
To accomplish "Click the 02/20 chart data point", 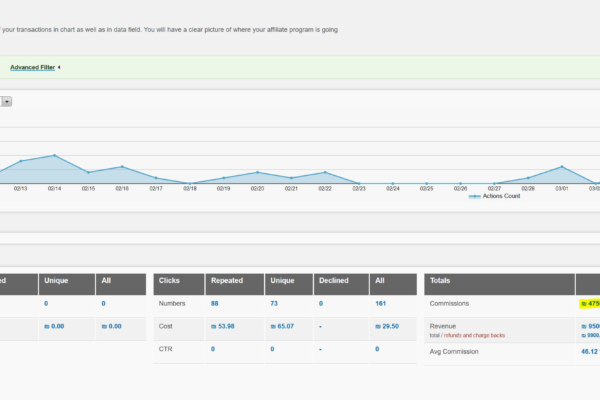I will (257, 173).
